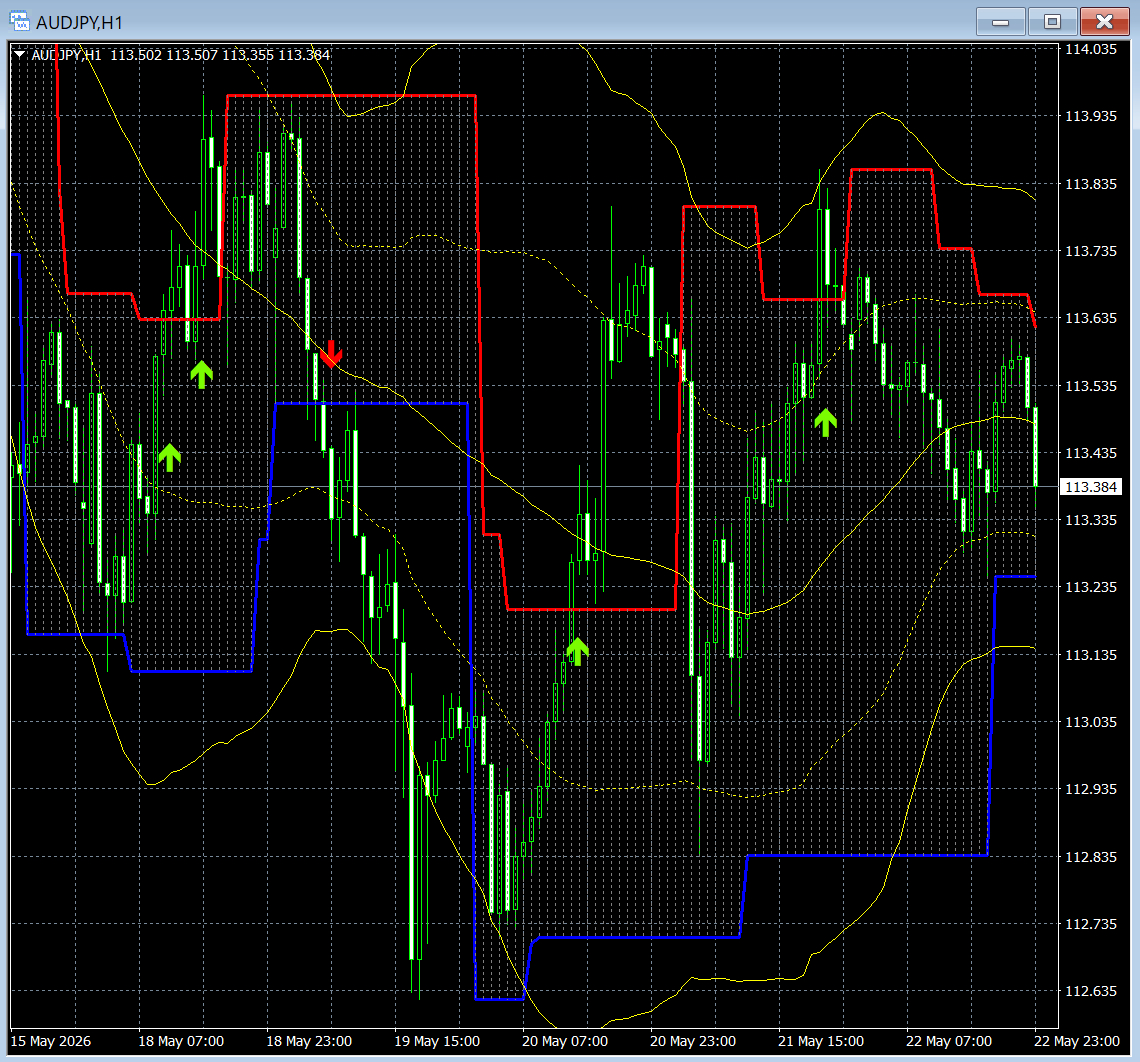Image resolution: width=1140 pixels, height=1062 pixels.
Task: Select the red down sell arrow
Action: click(x=332, y=354)
